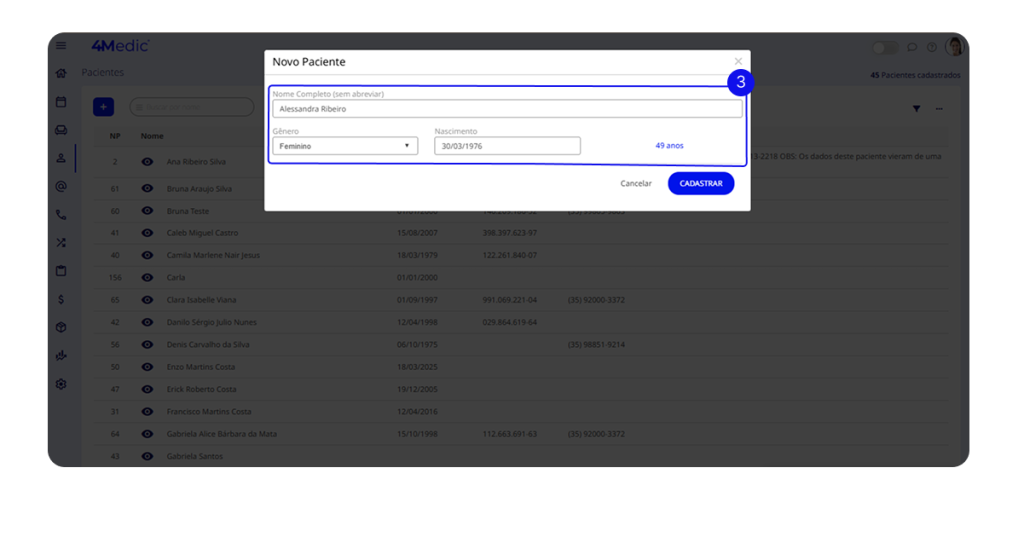Open financial section dollar sign icon
1024x537 pixels.
61,299
